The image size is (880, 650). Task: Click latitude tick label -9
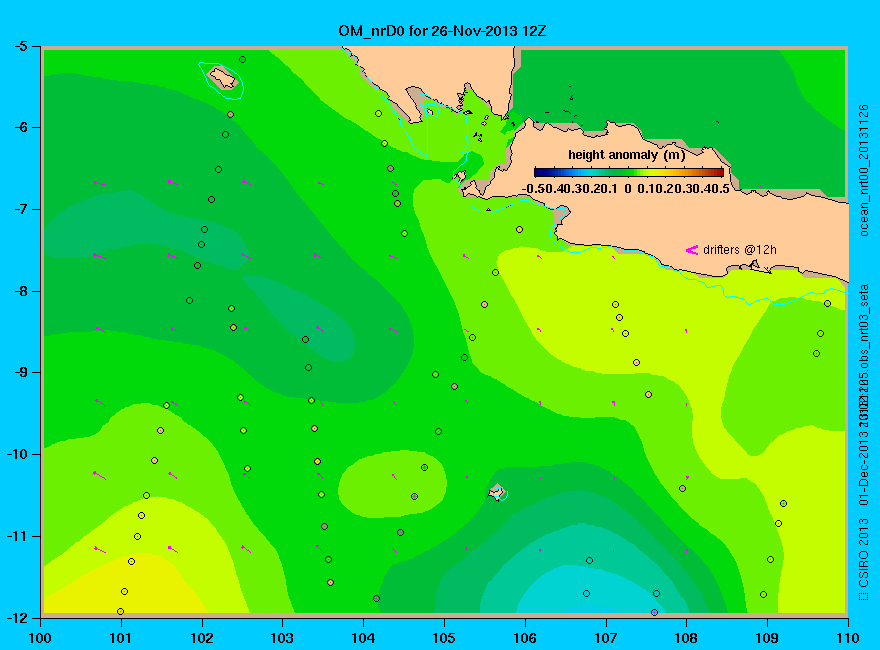pos(20,373)
